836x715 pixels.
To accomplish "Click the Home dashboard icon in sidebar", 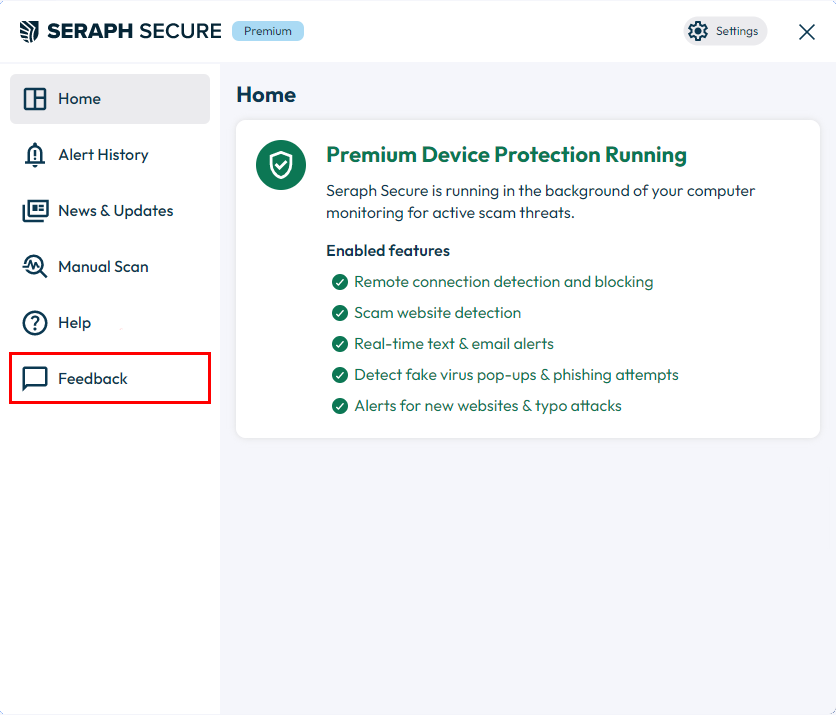I will click(x=35, y=99).
